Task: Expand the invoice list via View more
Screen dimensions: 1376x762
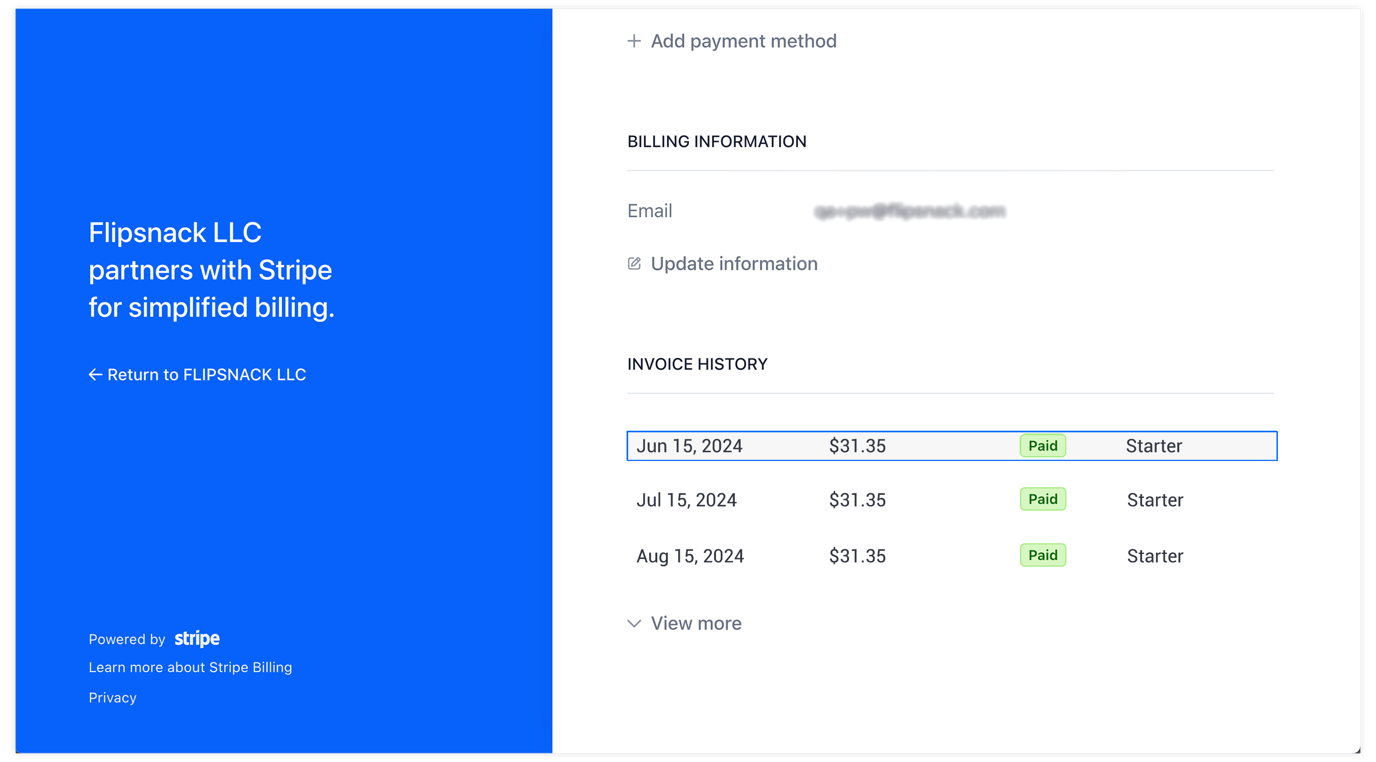Action: (x=695, y=623)
